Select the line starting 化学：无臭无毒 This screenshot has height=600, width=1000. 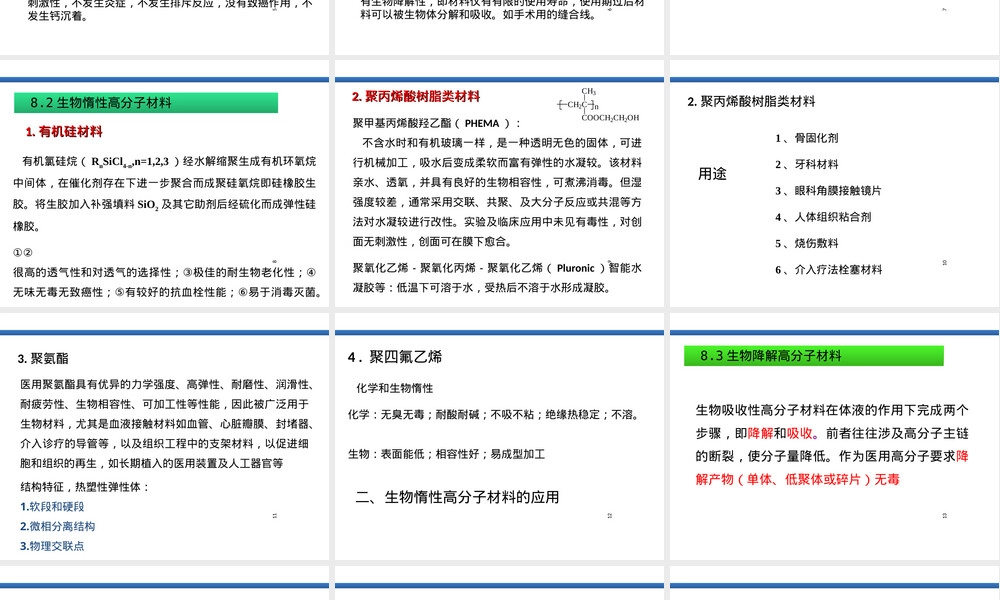(x=494, y=414)
